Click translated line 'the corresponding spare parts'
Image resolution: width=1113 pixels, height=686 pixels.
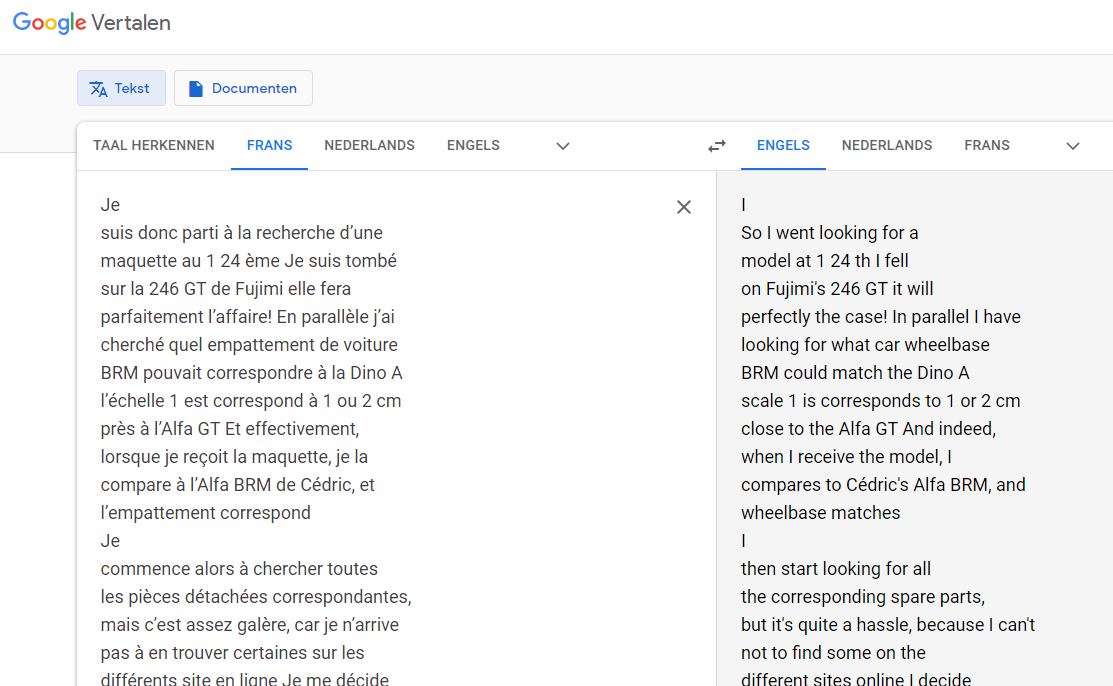(862, 597)
